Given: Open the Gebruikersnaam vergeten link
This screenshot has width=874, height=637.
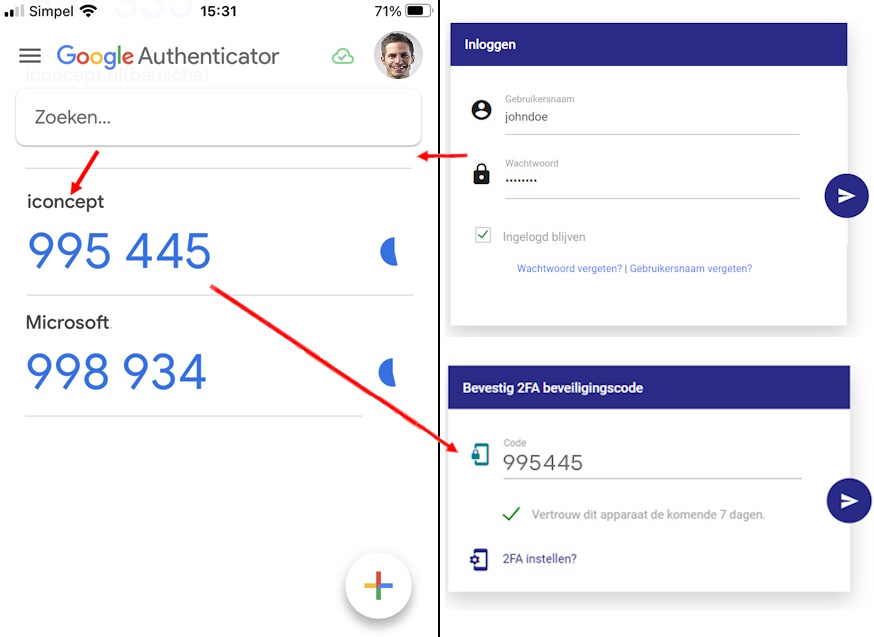Looking at the screenshot, I should point(691,269).
